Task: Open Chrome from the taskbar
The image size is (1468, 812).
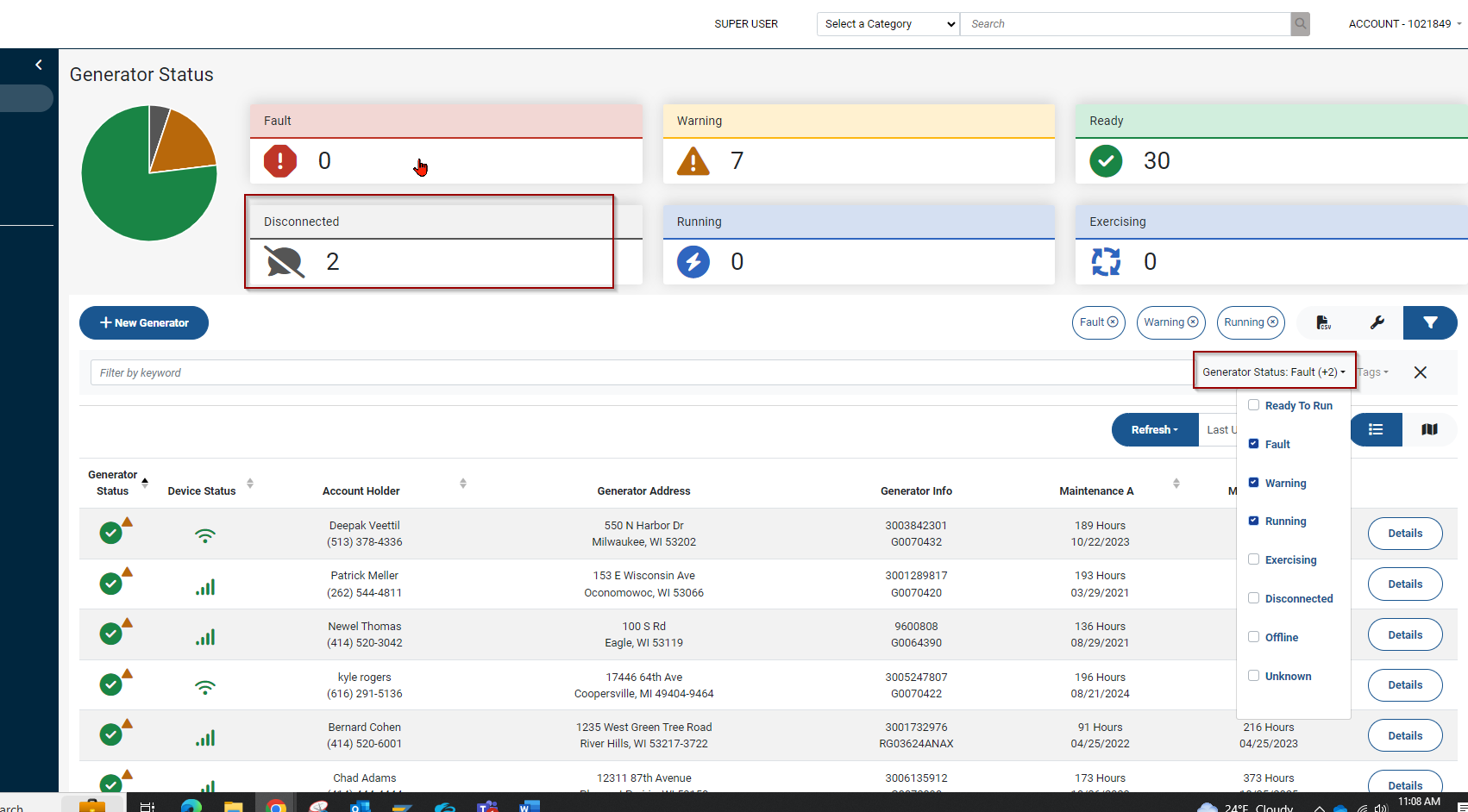Action: tap(276, 807)
